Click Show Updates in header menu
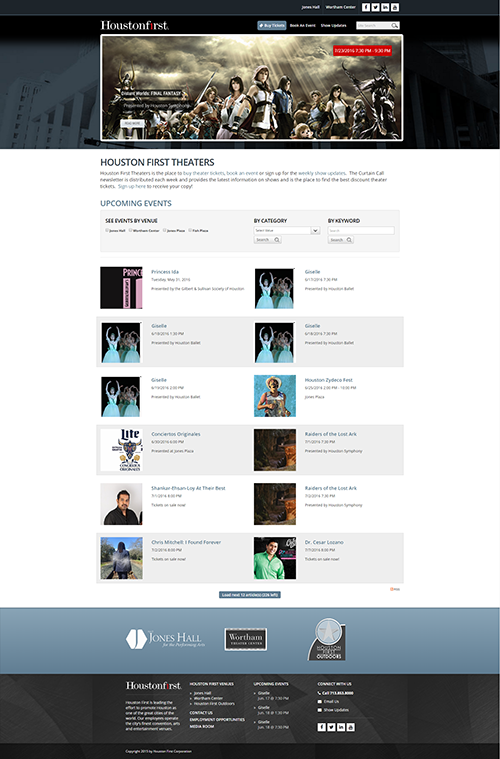500x759 pixels. pos(333,25)
